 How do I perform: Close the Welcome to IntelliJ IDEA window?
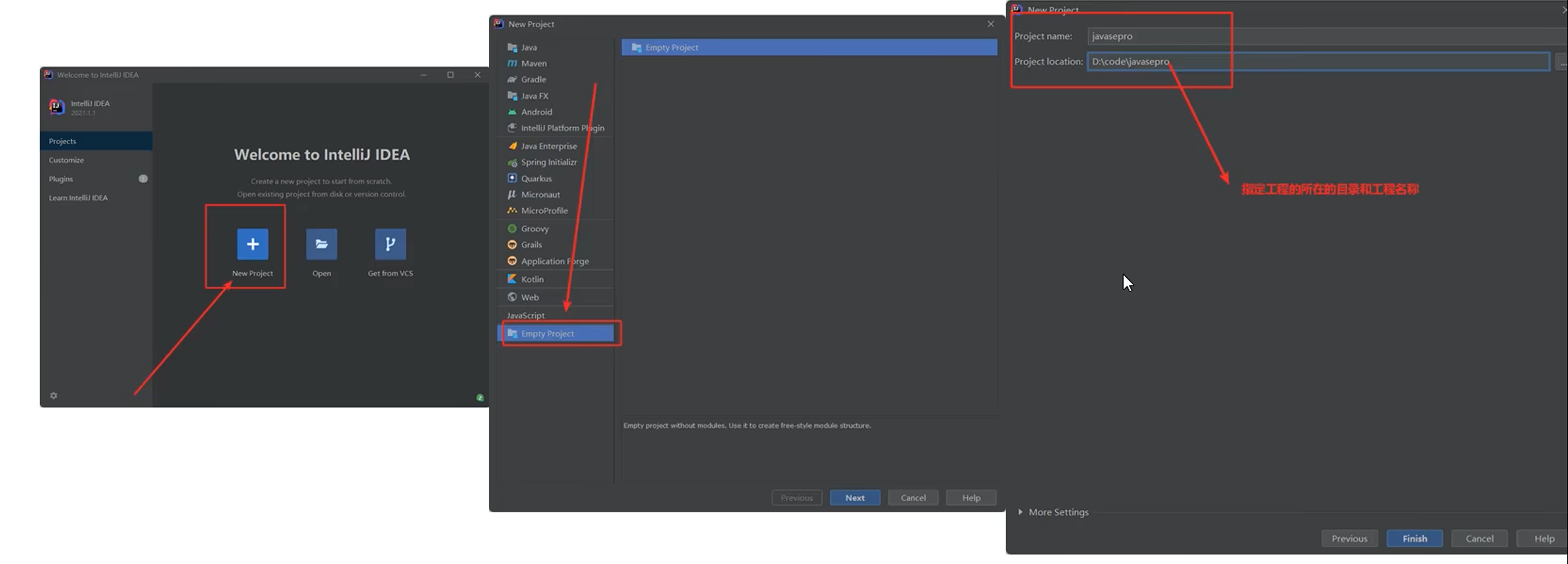pos(477,75)
